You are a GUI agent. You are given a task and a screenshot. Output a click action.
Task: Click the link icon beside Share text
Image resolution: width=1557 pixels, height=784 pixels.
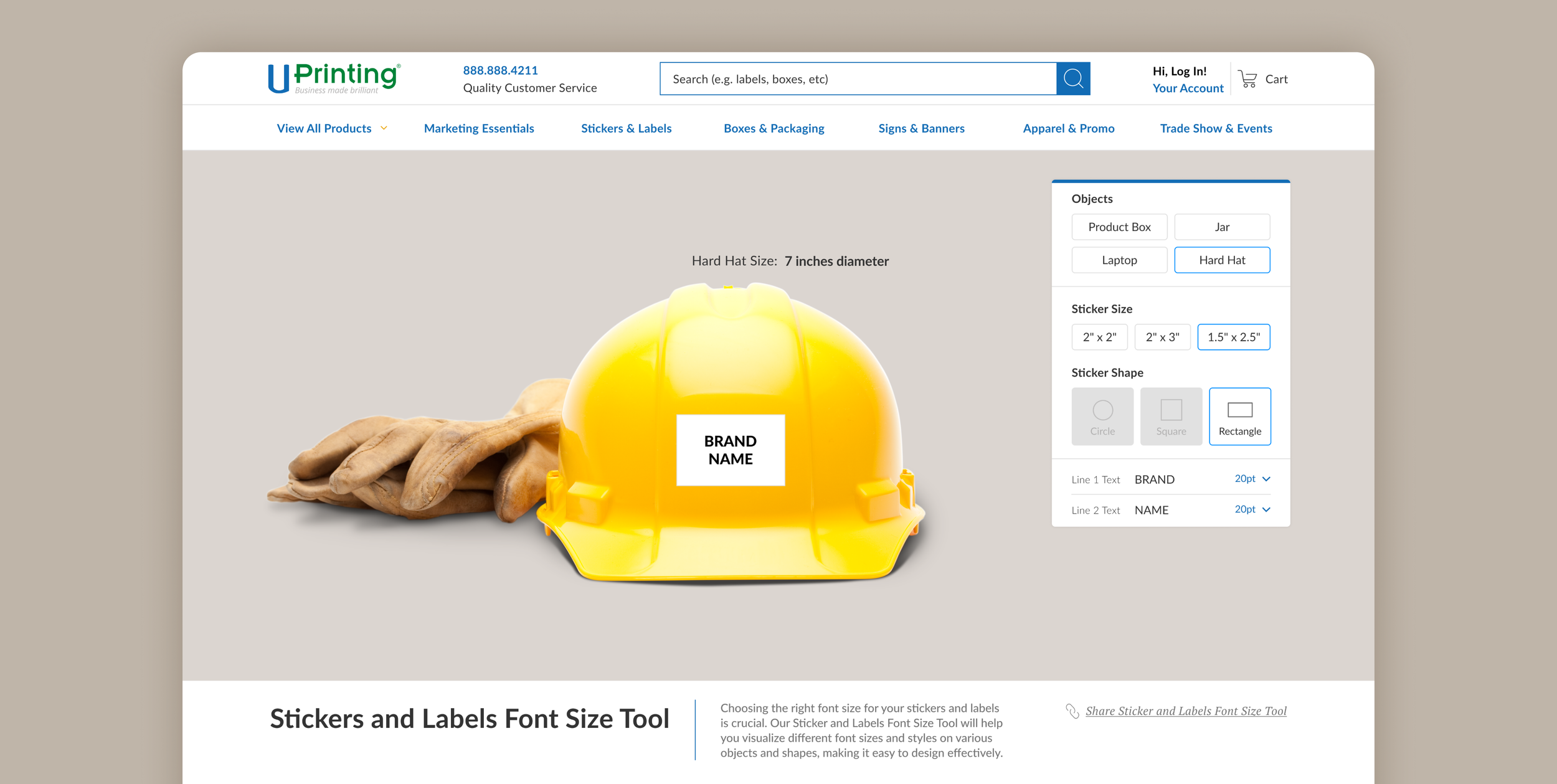(x=1072, y=711)
